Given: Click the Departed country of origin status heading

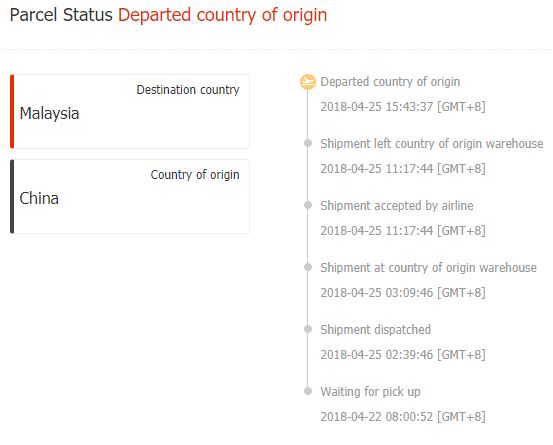Looking at the screenshot, I should coord(223,15).
